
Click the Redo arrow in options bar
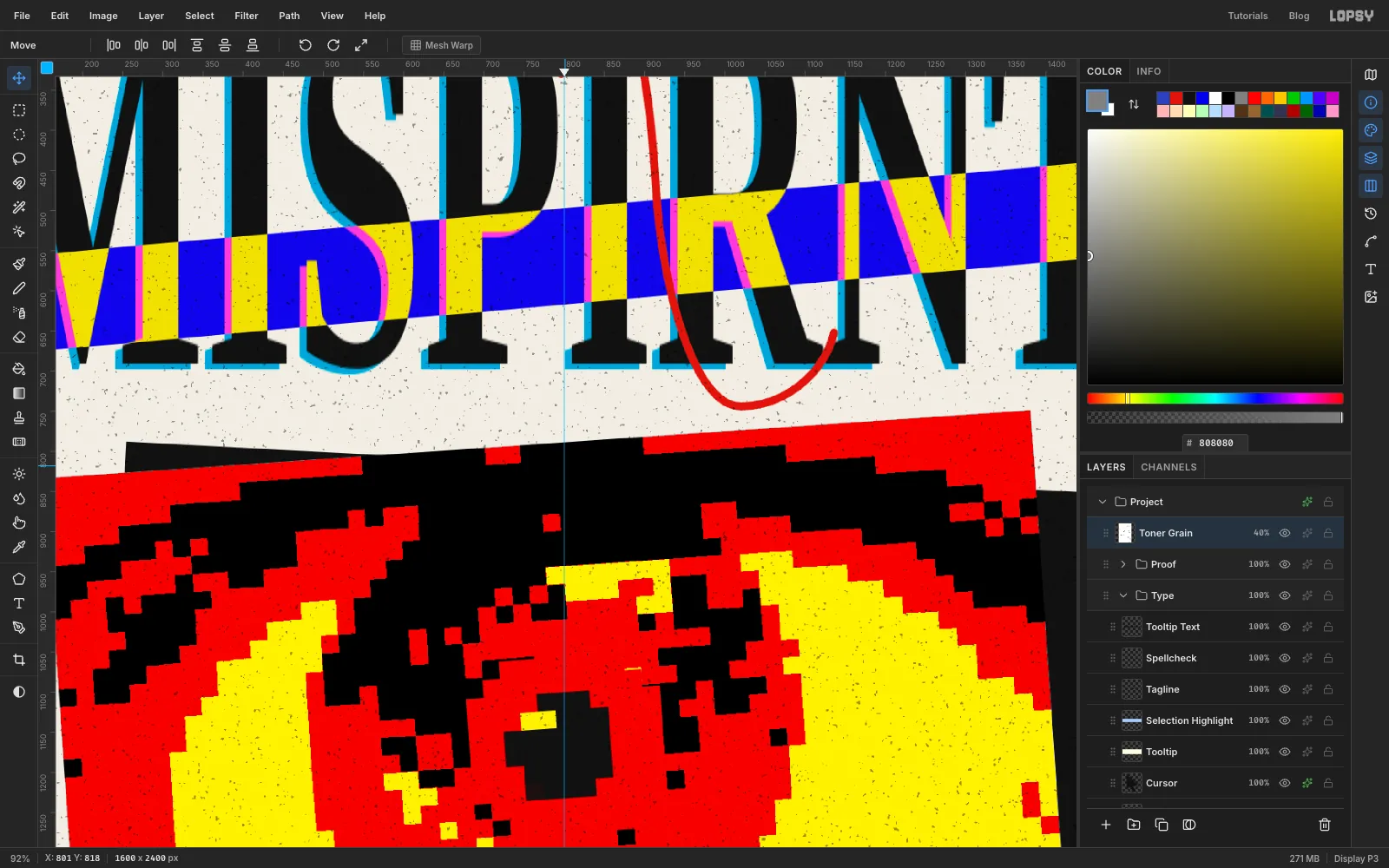(x=333, y=45)
